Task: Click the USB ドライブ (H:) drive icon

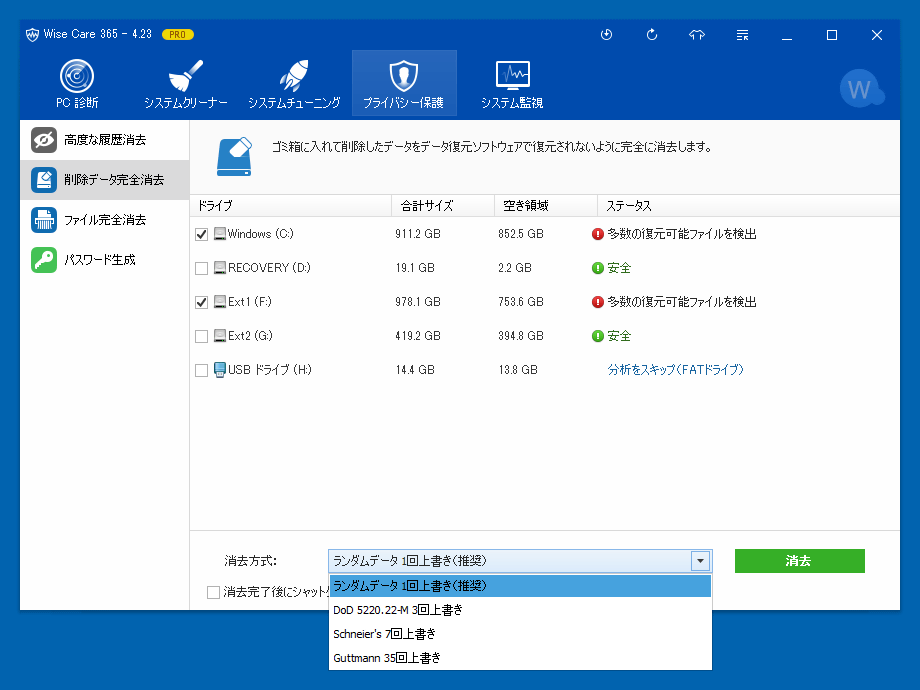Action: coord(220,370)
